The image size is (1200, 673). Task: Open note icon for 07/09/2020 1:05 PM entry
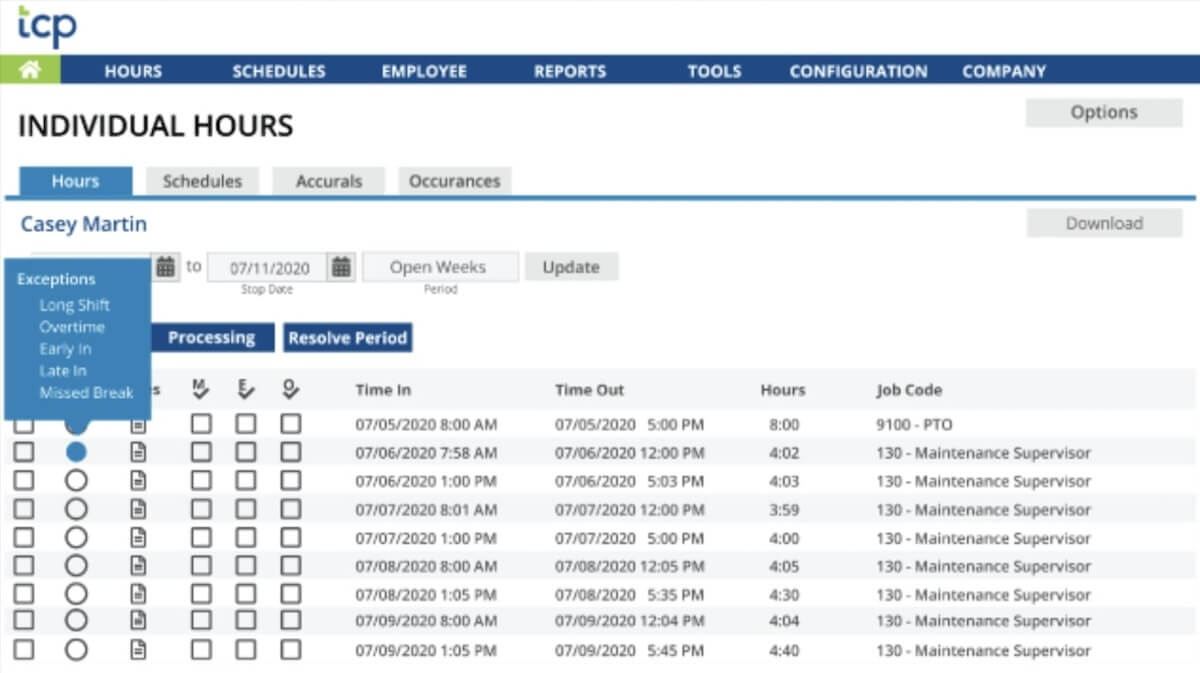[138, 651]
